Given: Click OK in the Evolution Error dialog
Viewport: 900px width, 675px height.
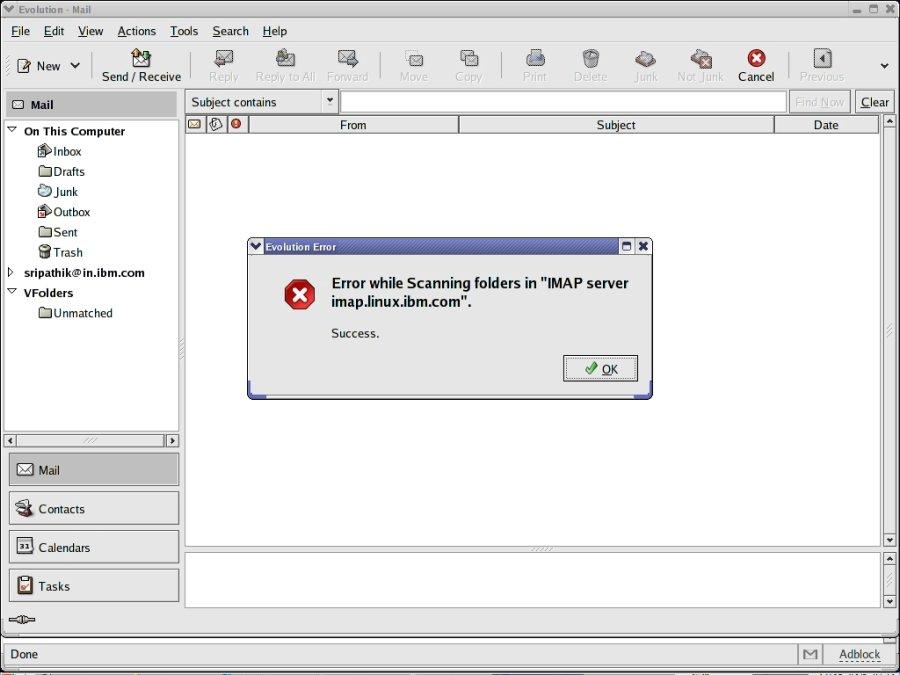Looking at the screenshot, I should click(600, 368).
